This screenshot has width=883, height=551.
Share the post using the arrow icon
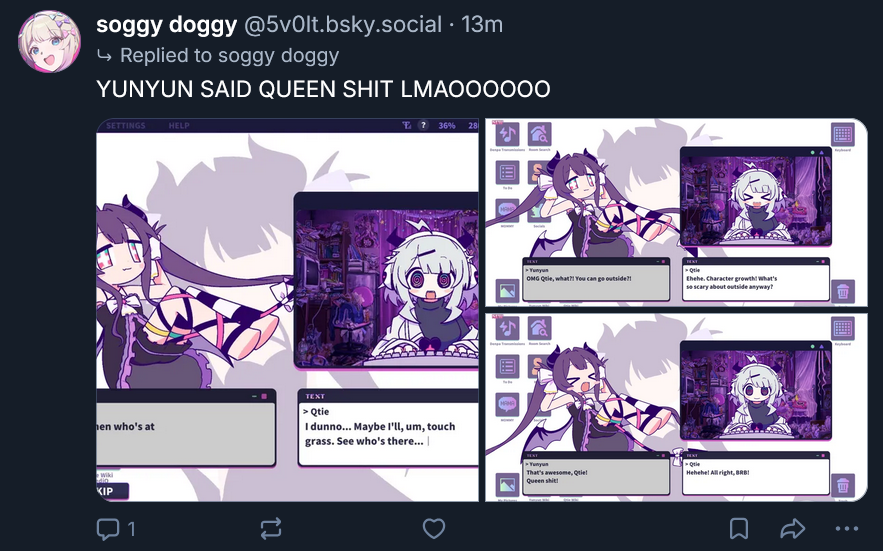[792, 528]
